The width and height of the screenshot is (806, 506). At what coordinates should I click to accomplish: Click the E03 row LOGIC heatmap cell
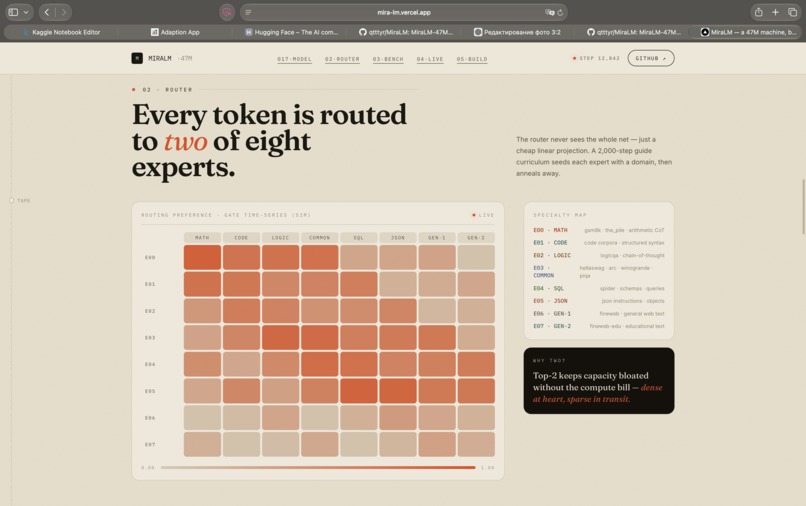[x=281, y=337]
